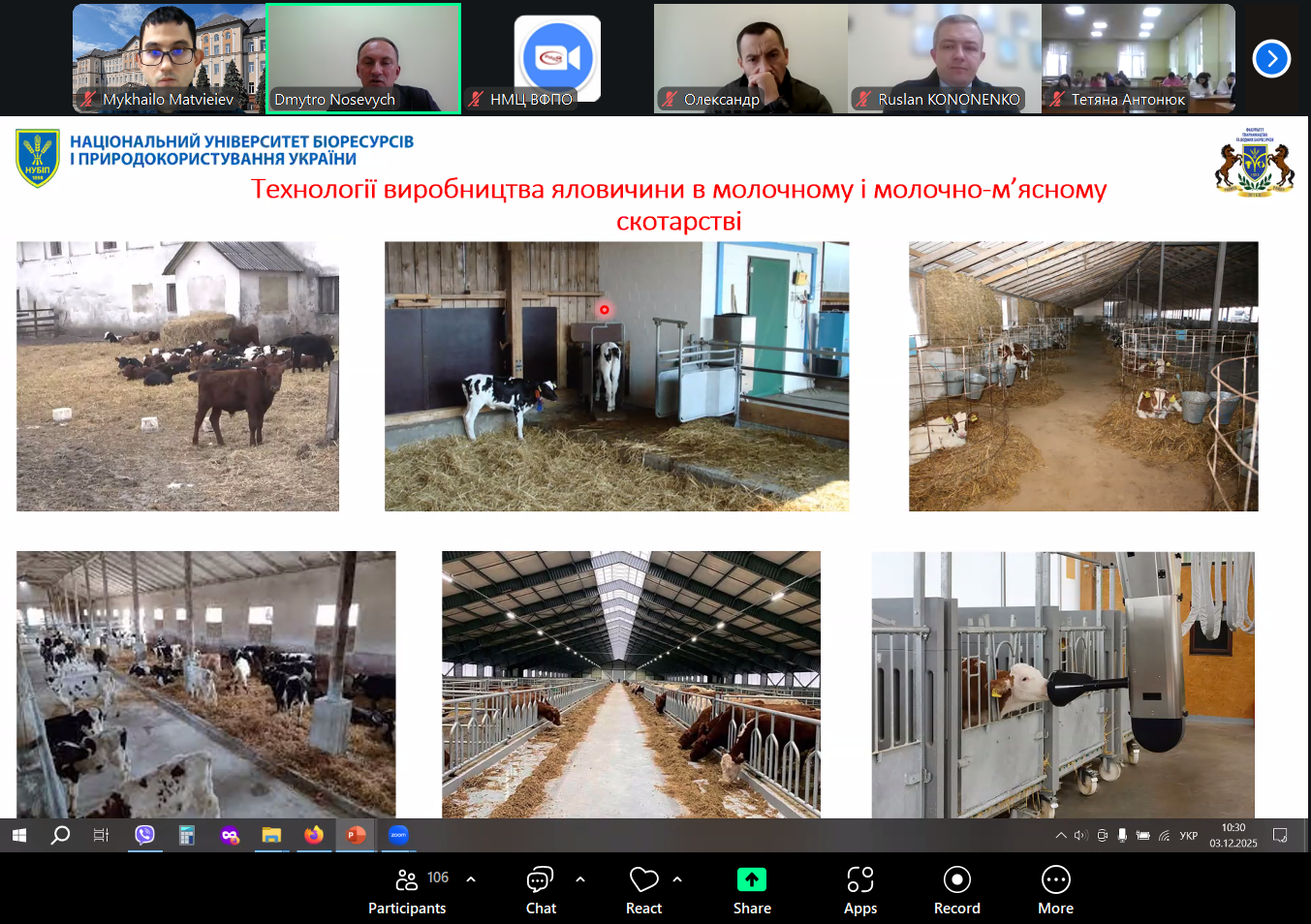Open the Zoom Apps menu

pyautogui.click(x=860, y=891)
